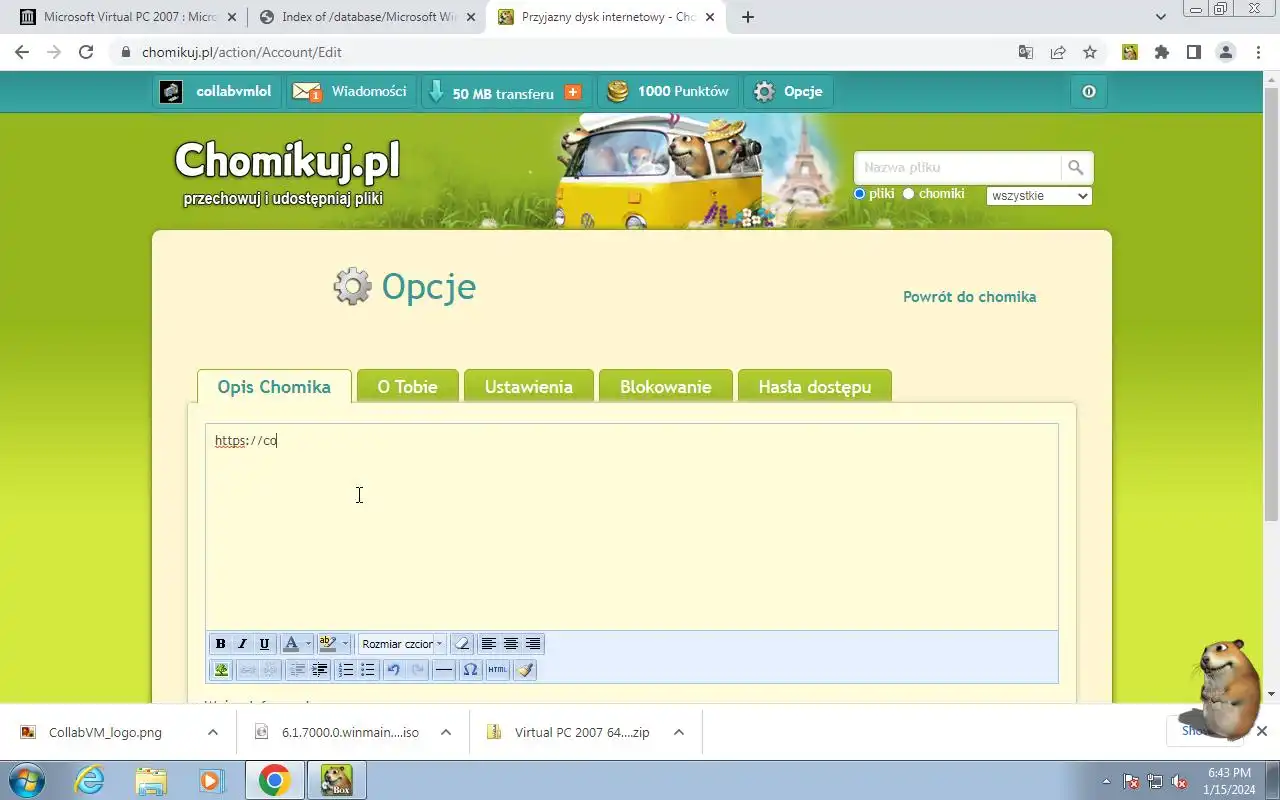Open the highlight color dropdown arrow

[345, 644]
